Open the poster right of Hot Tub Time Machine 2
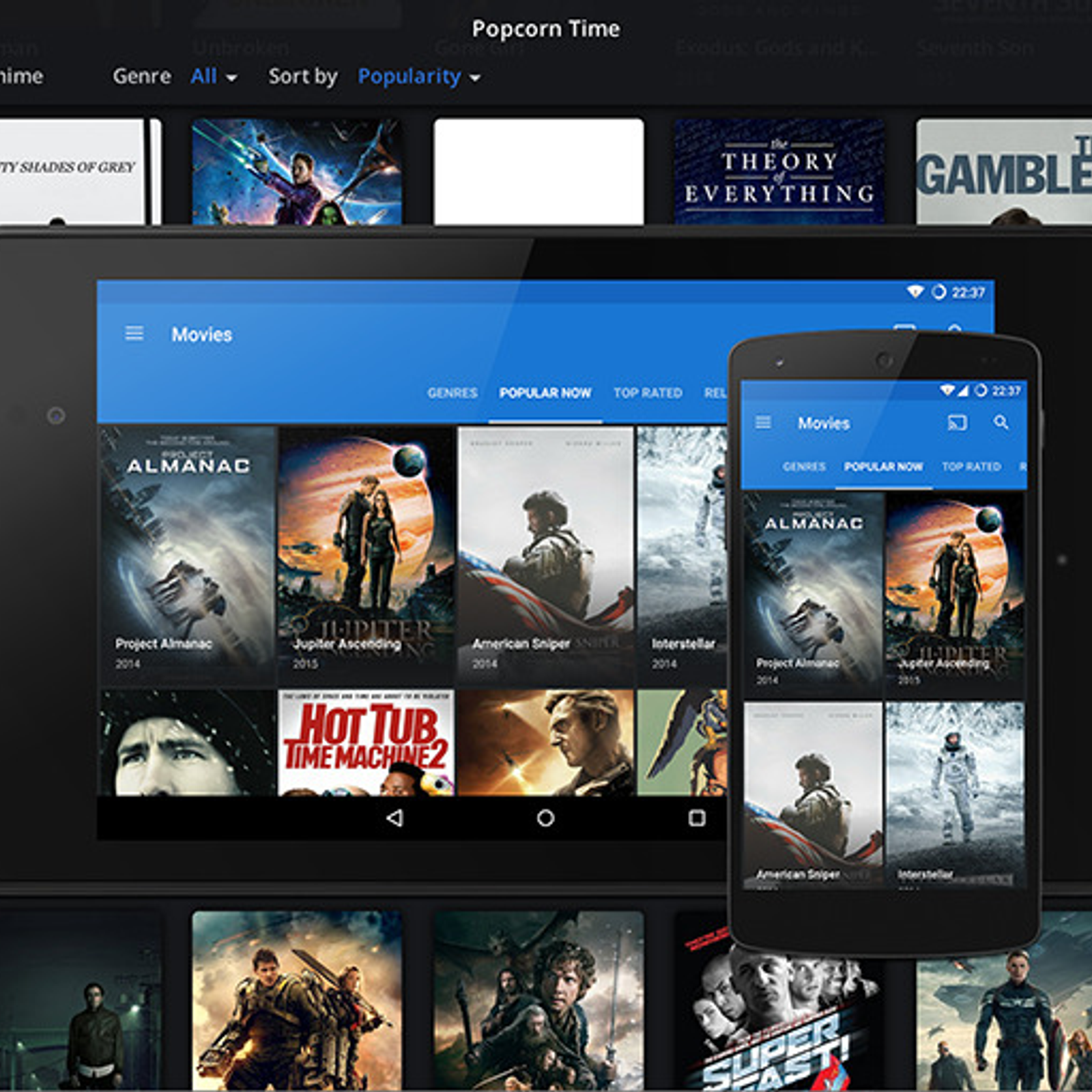The width and height of the screenshot is (1092, 1092). click(545, 743)
